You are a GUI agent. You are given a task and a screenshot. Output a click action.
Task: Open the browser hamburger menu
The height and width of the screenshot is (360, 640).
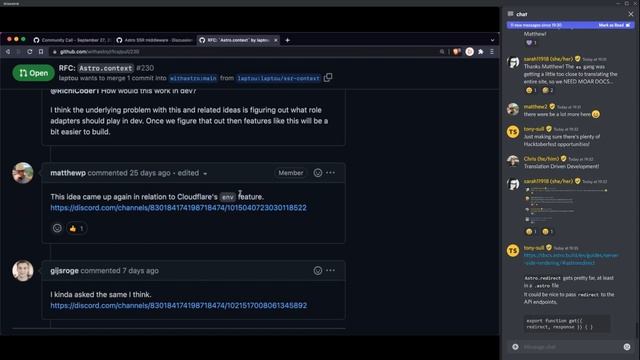click(492, 52)
